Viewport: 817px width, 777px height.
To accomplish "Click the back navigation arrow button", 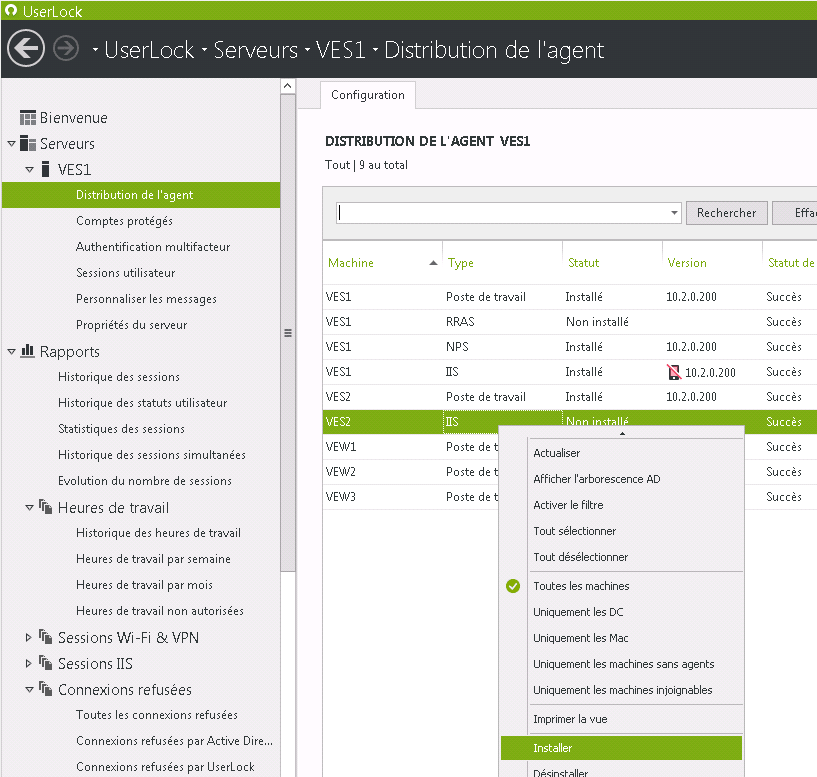I will (x=26, y=48).
